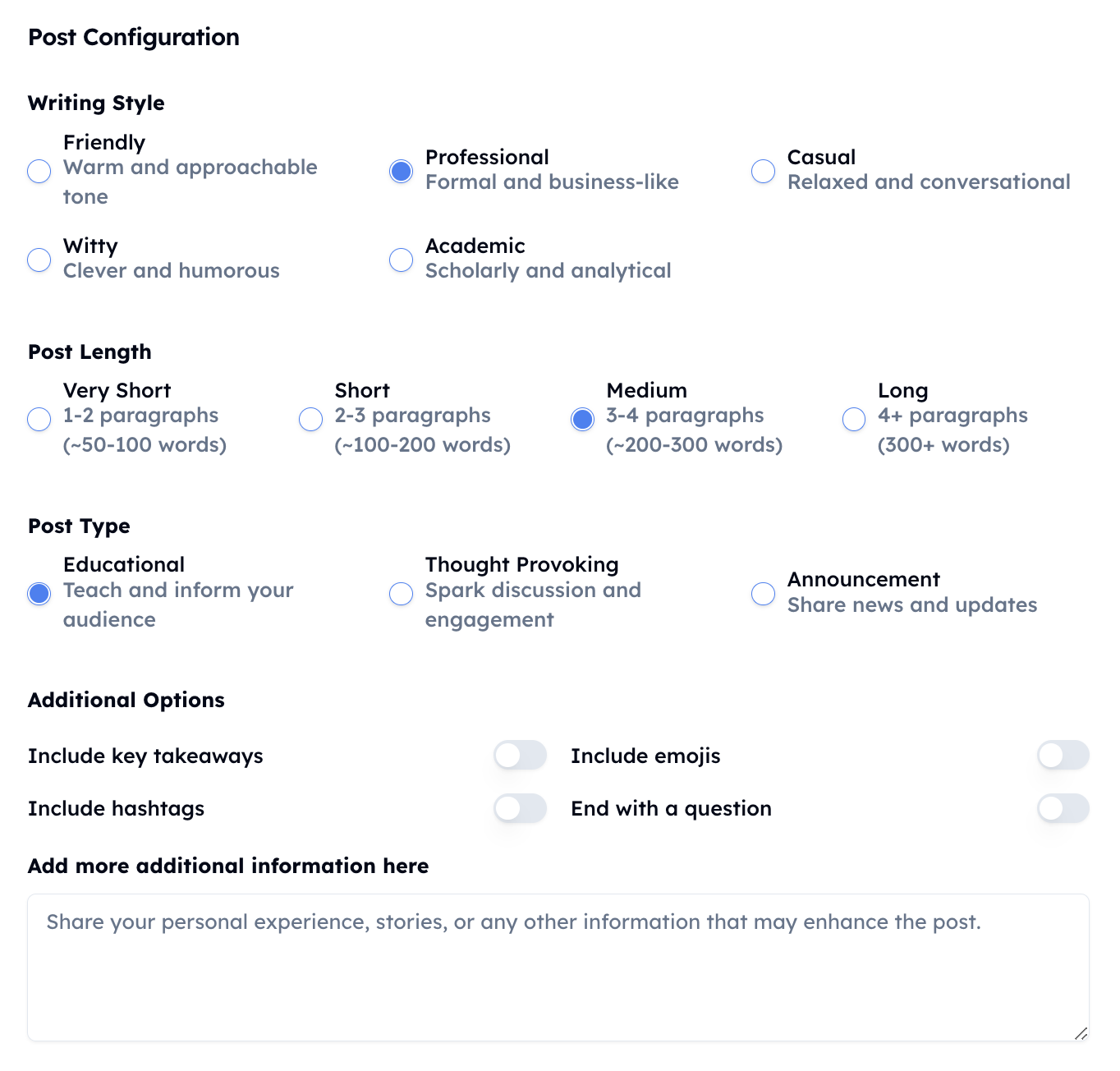Viewport: 1120px width, 1071px height.
Task: Choose Medium post length
Action: click(x=583, y=419)
